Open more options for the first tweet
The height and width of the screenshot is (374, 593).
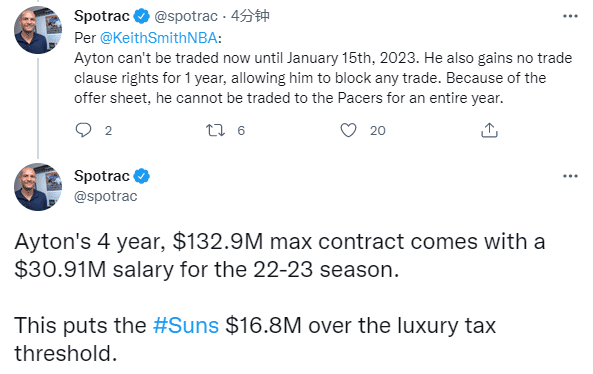tap(570, 16)
